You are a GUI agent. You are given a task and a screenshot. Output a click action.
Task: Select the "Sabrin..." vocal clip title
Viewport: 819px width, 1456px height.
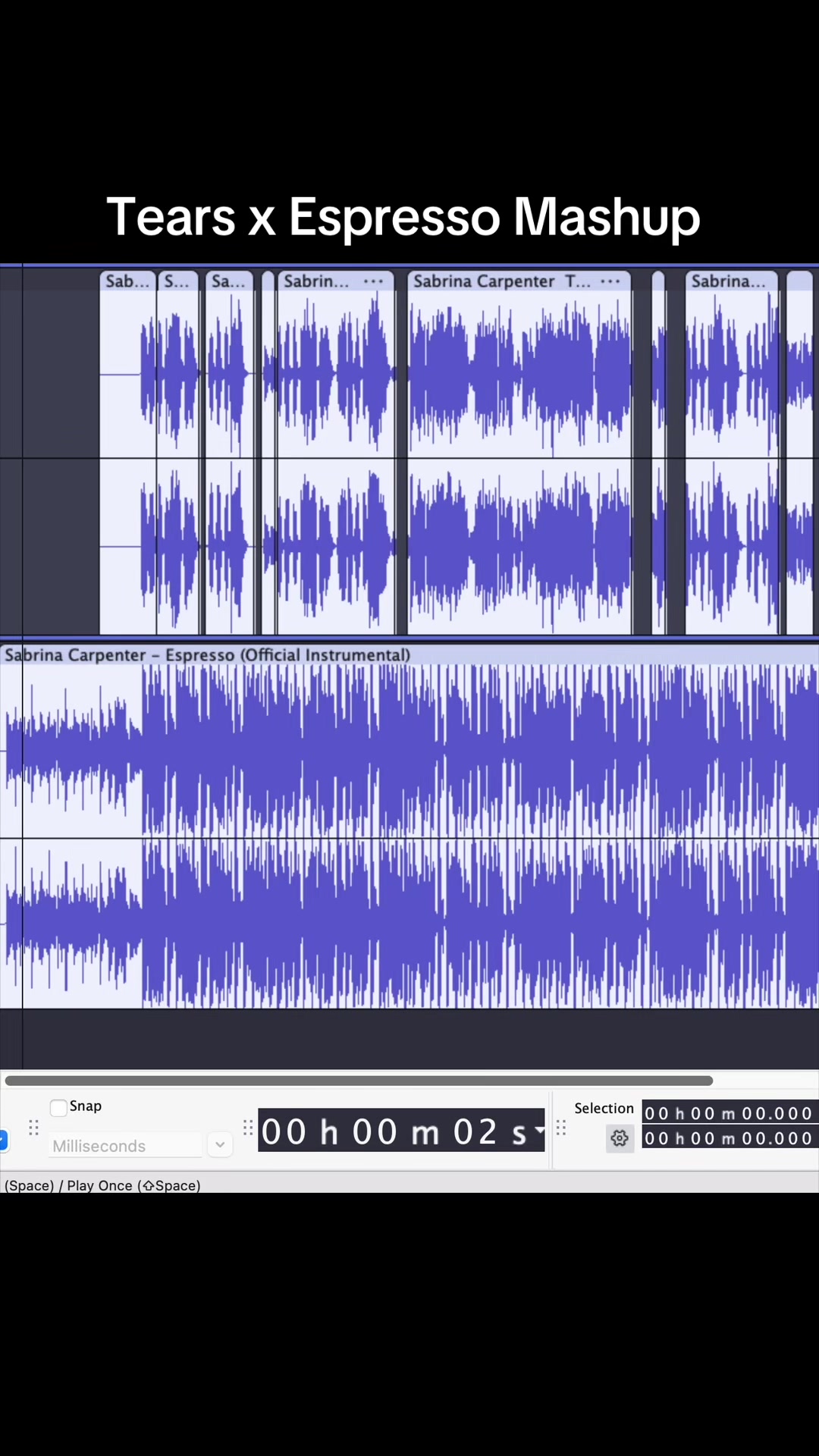(317, 281)
